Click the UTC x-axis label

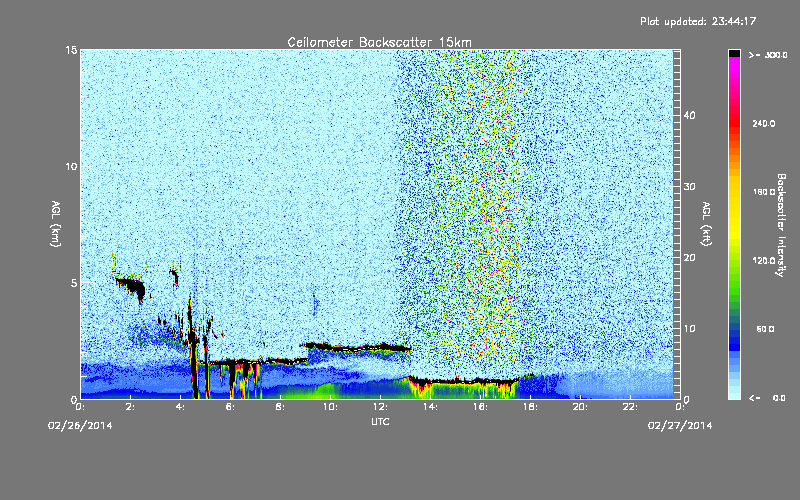[380, 421]
